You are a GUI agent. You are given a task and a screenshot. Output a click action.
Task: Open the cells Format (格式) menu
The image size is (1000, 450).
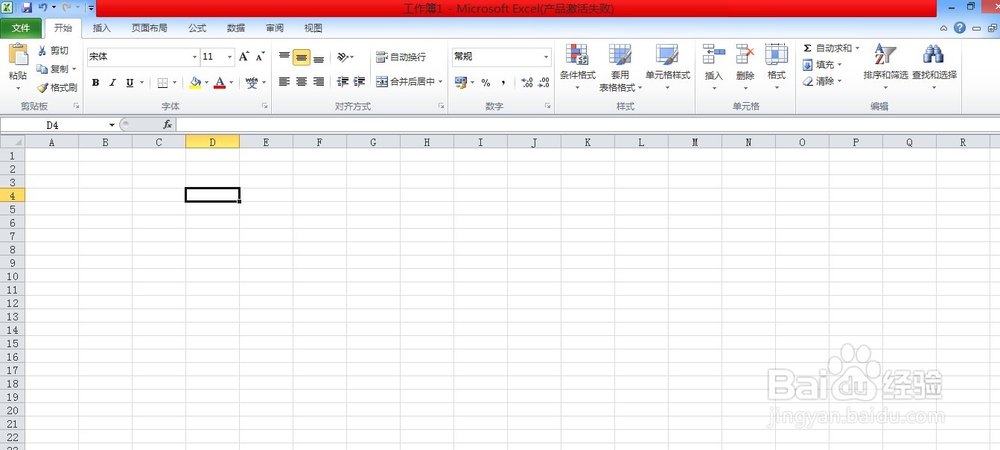[x=776, y=66]
